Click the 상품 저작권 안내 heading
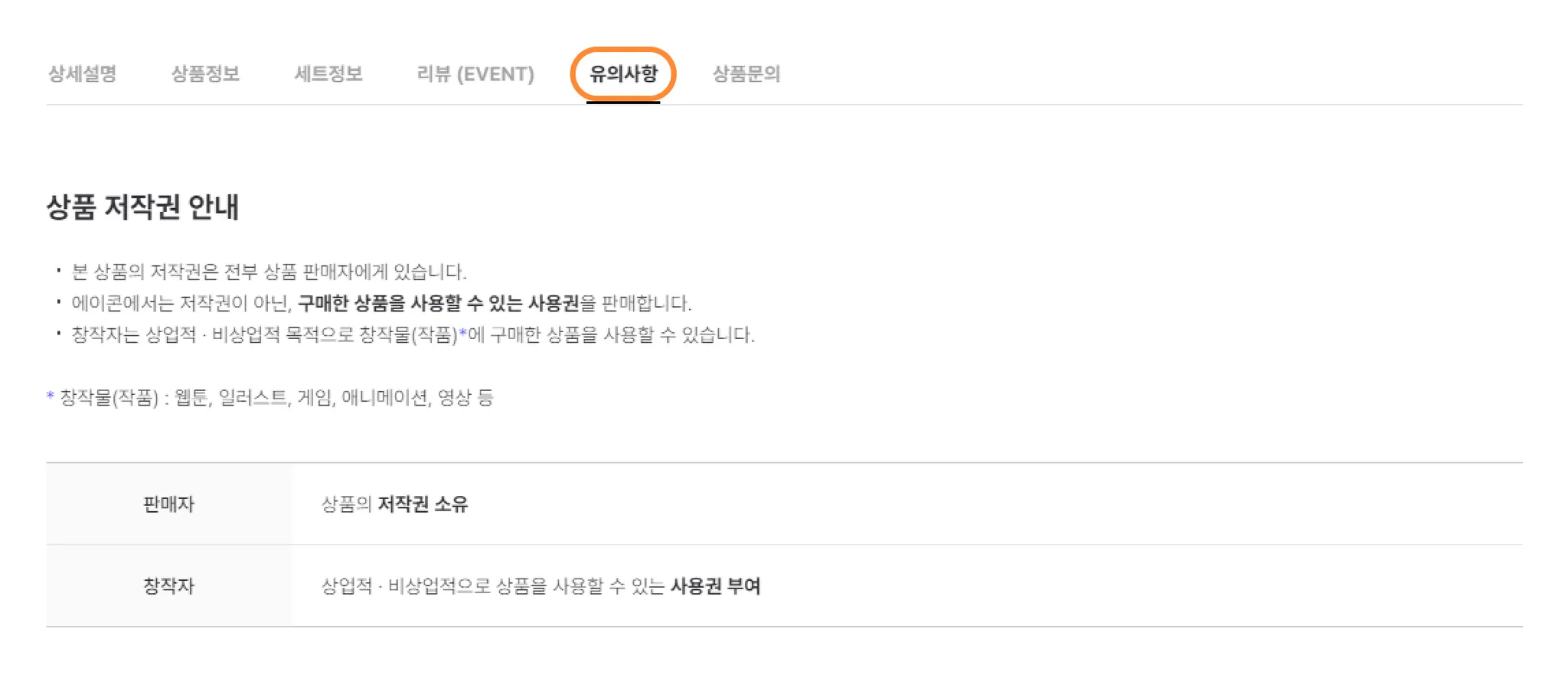 click(x=143, y=207)
